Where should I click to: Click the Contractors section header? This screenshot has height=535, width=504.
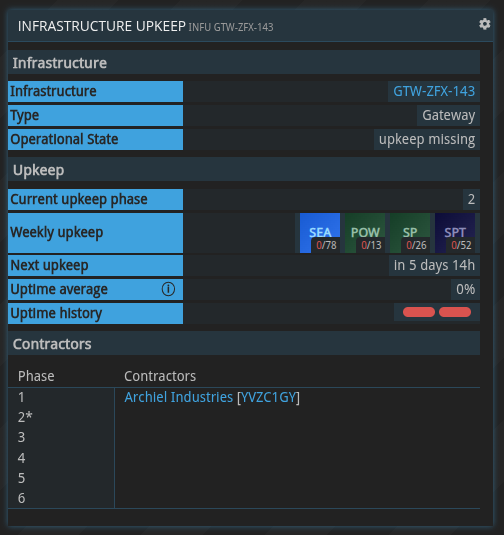[x=244, y=344]
